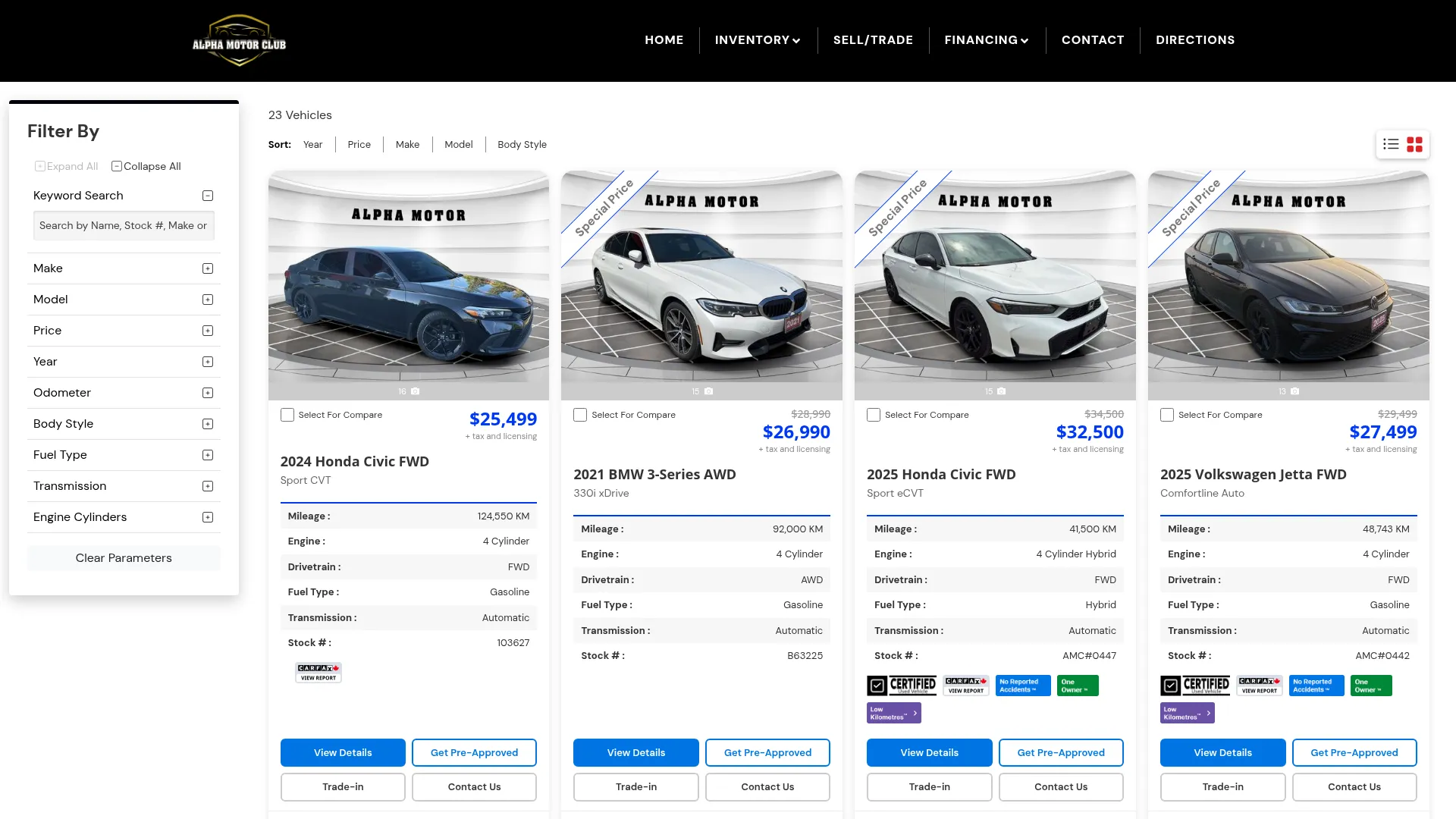Switch to grid view layout icon
1456x819 pixels.
coord(1414,144)
